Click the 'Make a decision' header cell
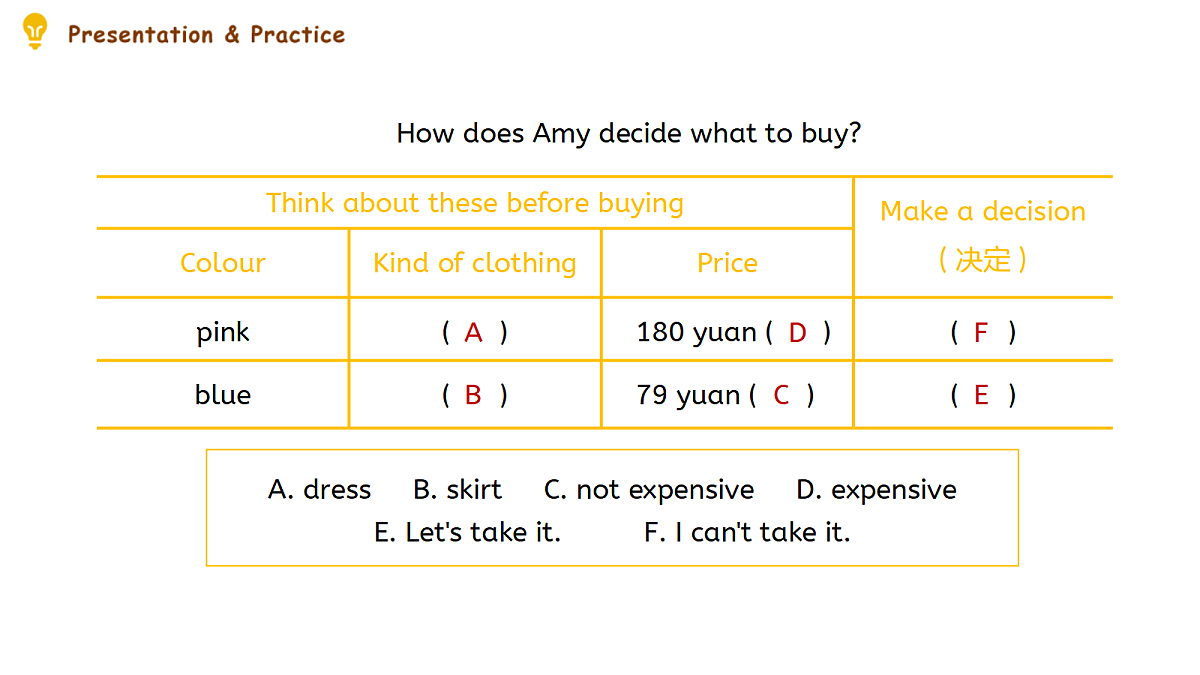The image size is (1200, 675). 983,236
